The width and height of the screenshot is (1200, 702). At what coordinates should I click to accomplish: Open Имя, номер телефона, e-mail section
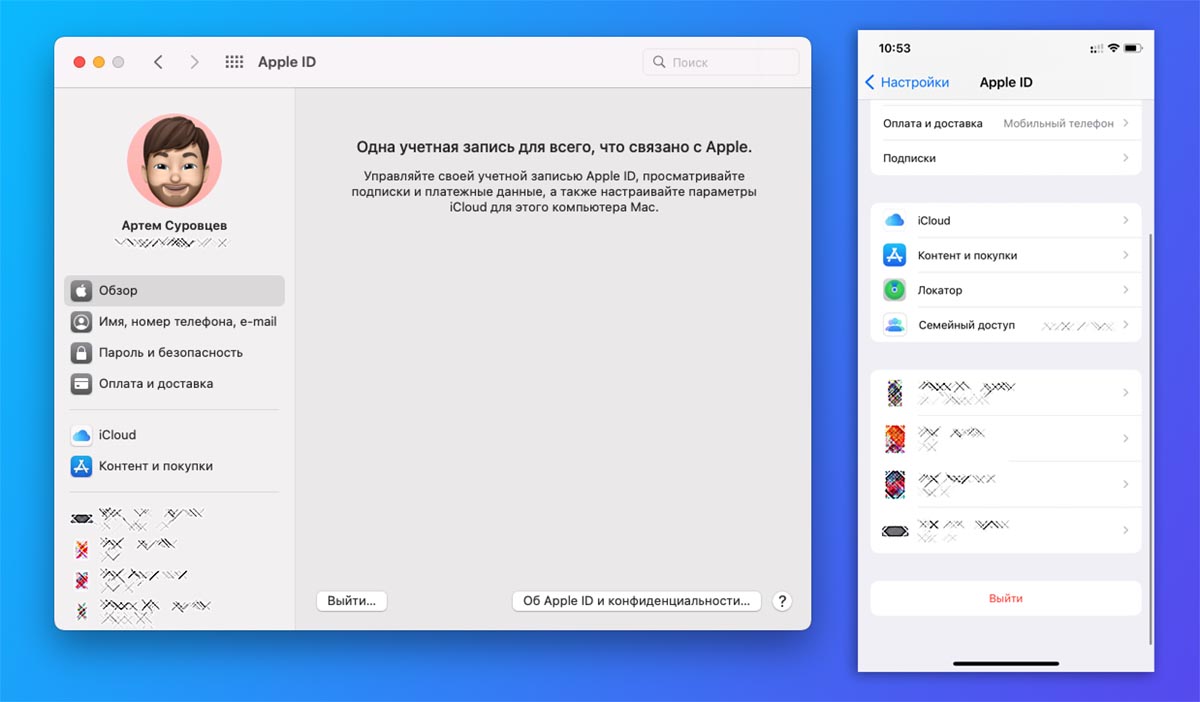tap(174, 322)
